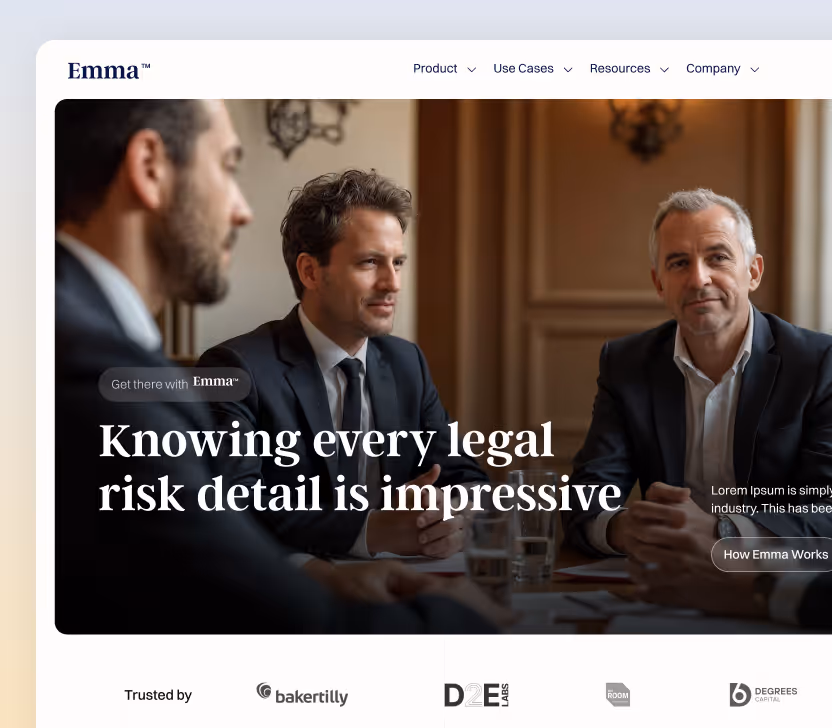Expand the chevron next to Resources
832x728 pixels.
coord(664,70)
